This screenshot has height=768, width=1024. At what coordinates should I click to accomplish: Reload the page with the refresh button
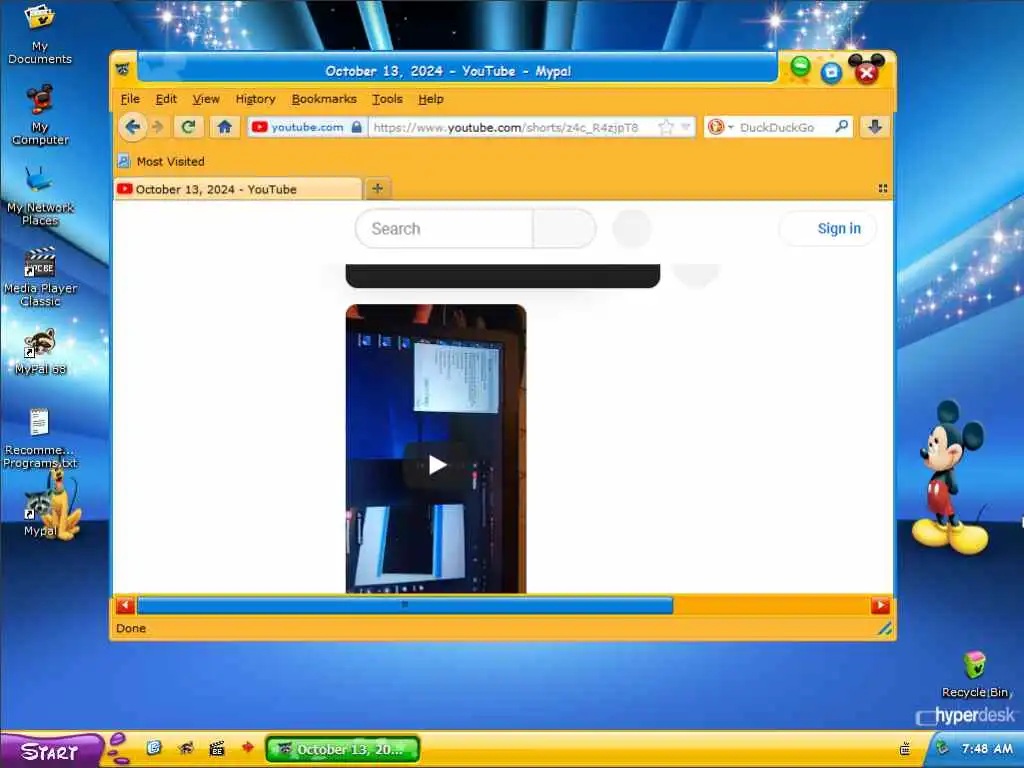click(x=189, y=127)
